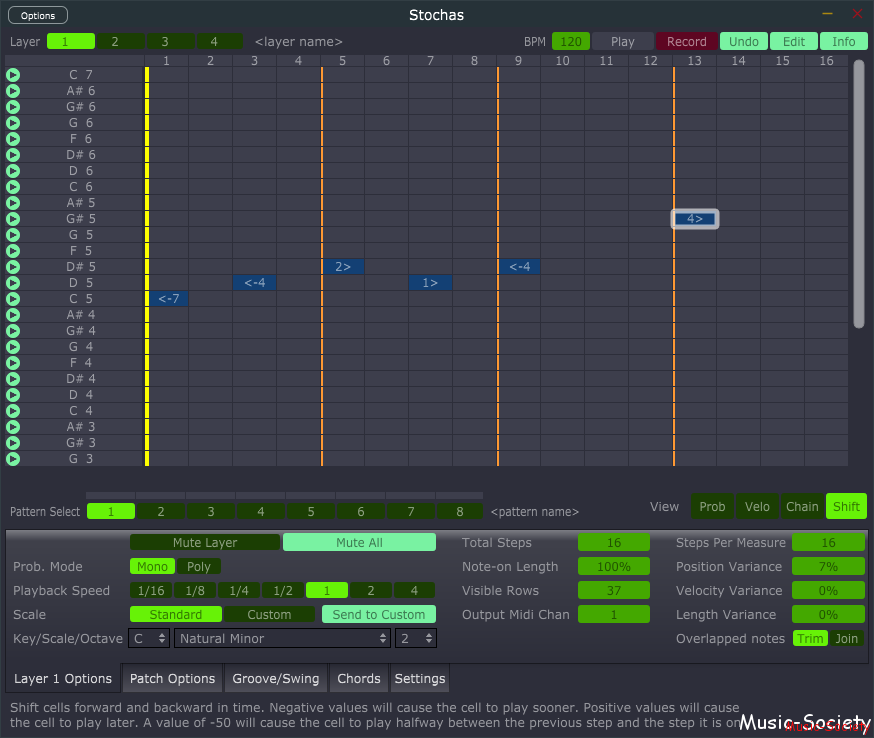Click the <layer name> field

coord(299,42)
